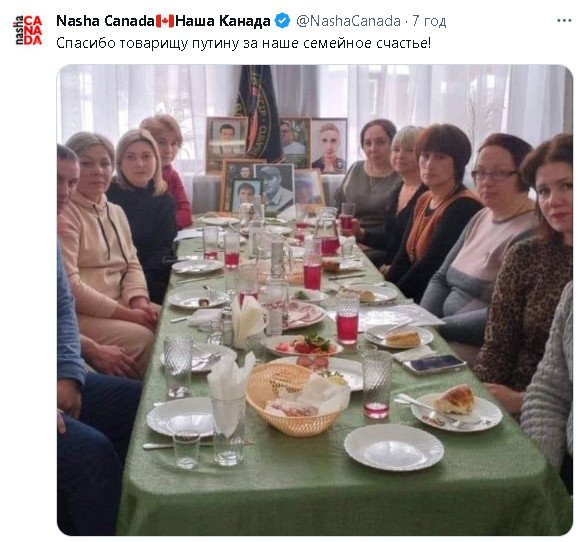The height and width of the screenshot is (542, 584).
Task: Click the "Nasha Canada" display name
Action: pyautogui.click(x=103, y=21)
